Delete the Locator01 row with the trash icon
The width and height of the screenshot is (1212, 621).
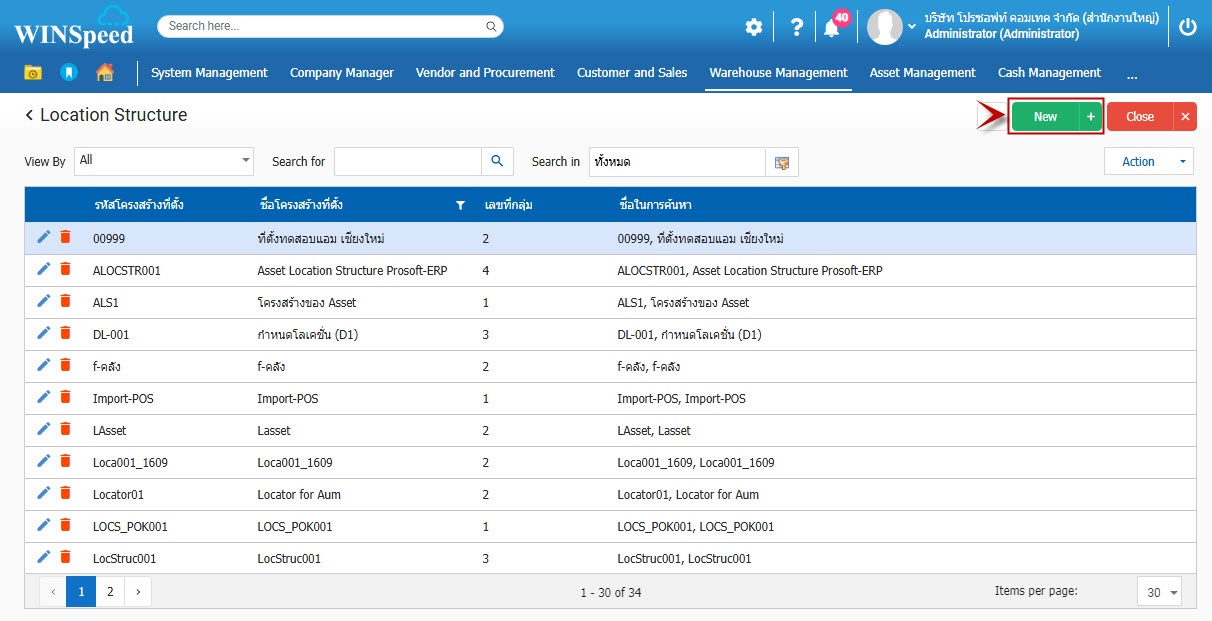point(65,493)
